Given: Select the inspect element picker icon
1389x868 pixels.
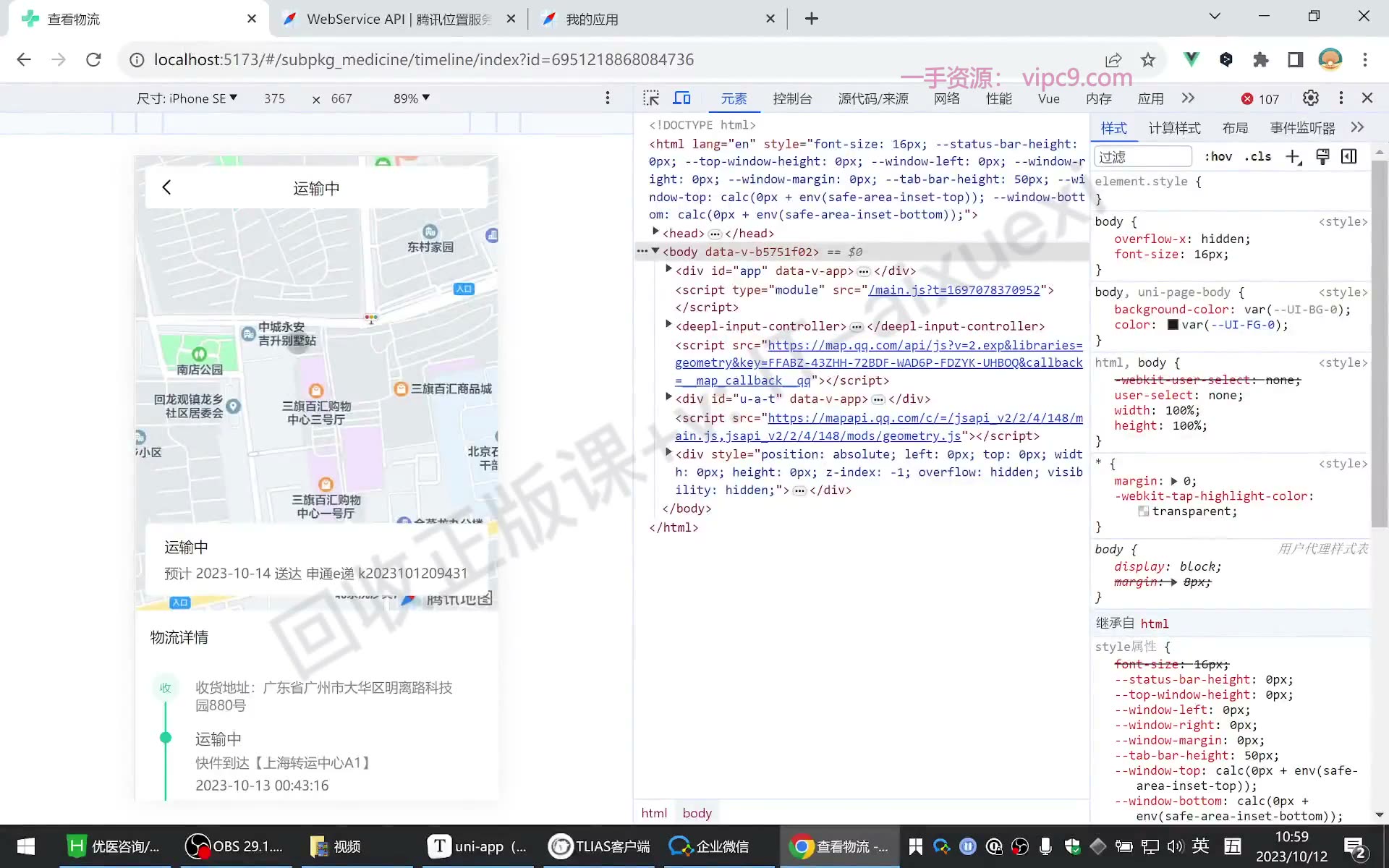Looking at the screenshot, I should (651, 98).
